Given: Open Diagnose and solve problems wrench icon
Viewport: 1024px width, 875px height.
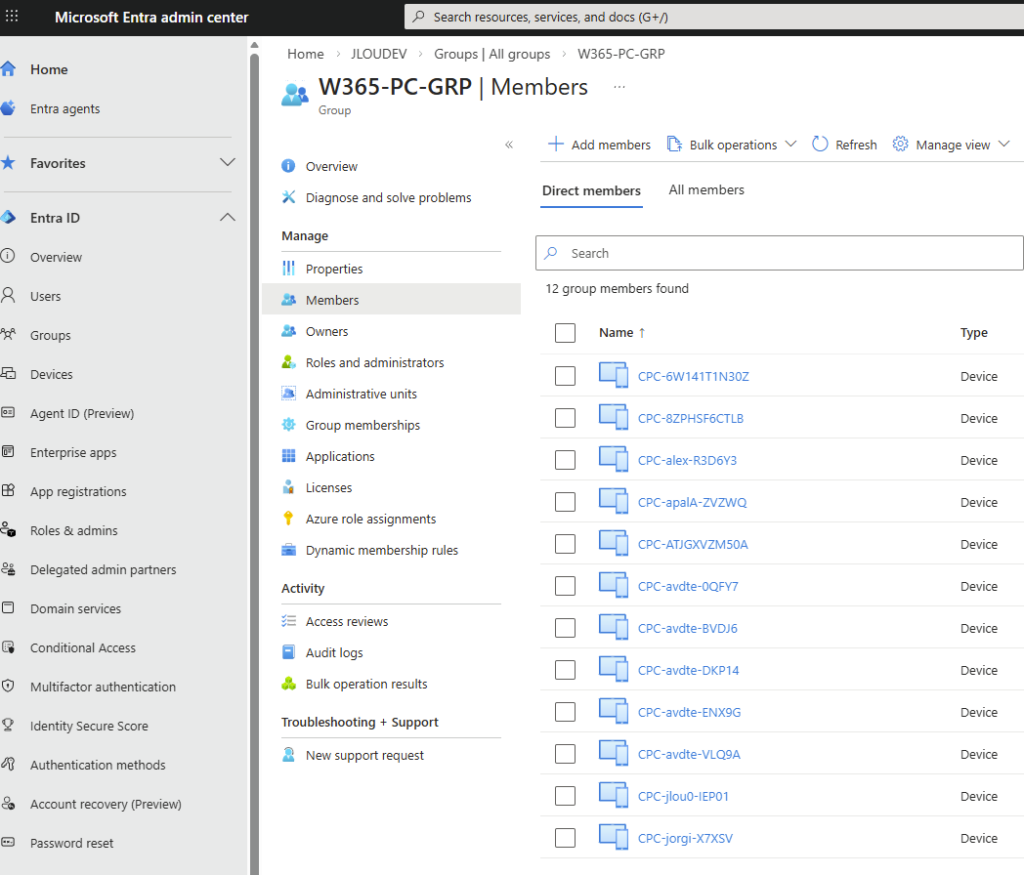Looking at the screenshot, I should click(289, 198).
